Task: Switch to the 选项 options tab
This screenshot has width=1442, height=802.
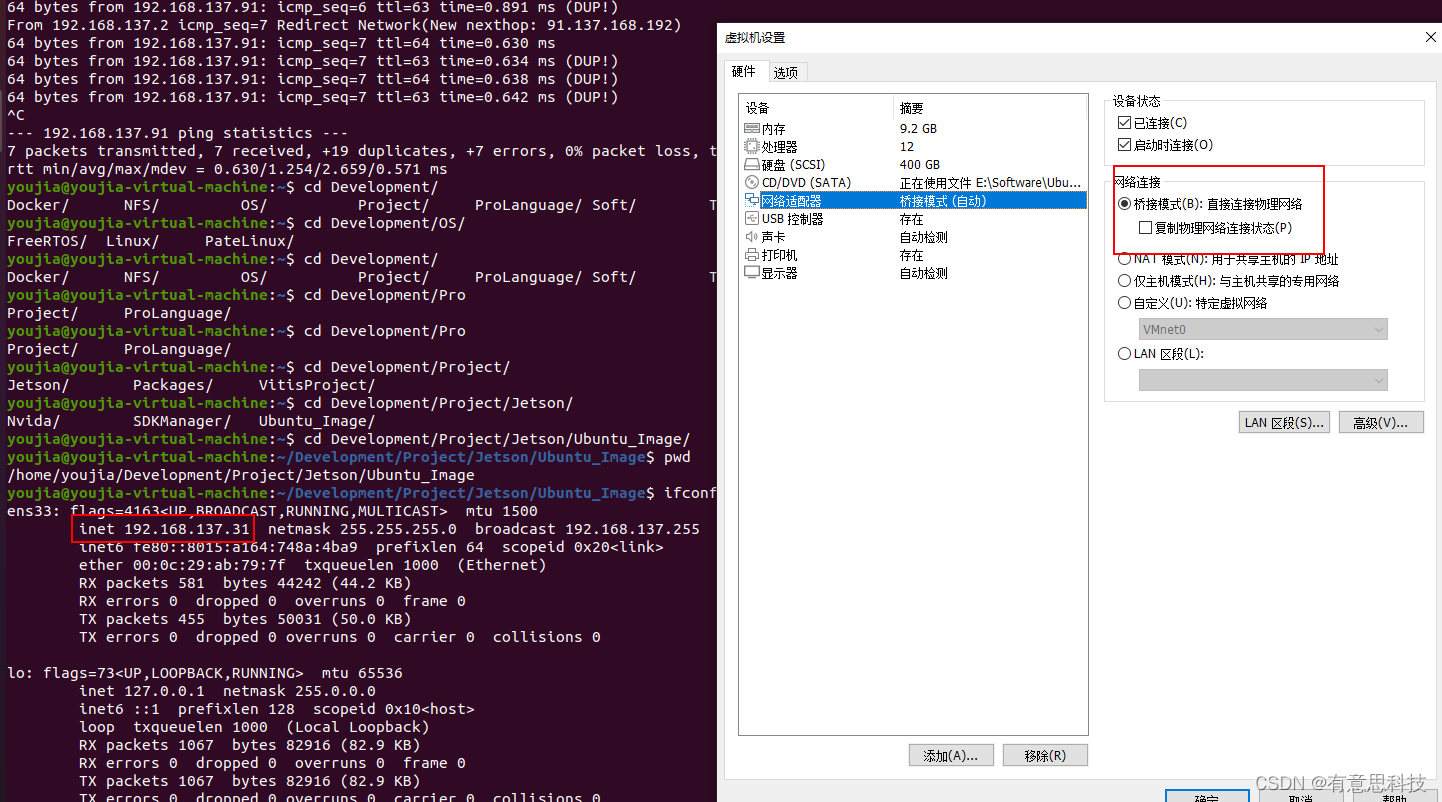Action: click(786, 73)
